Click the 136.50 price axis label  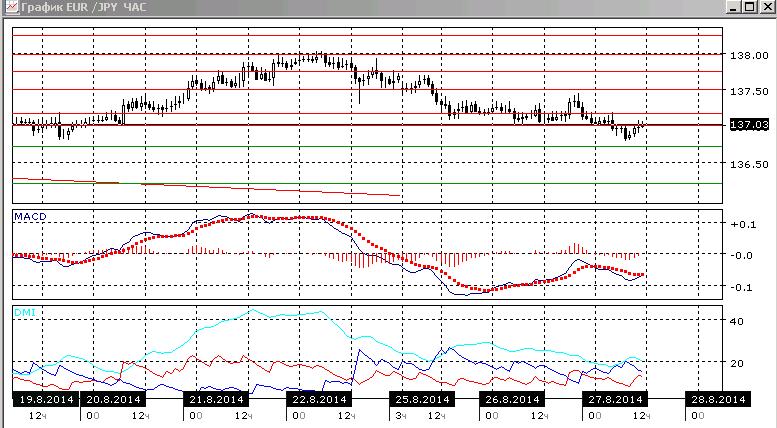point(749,164)
